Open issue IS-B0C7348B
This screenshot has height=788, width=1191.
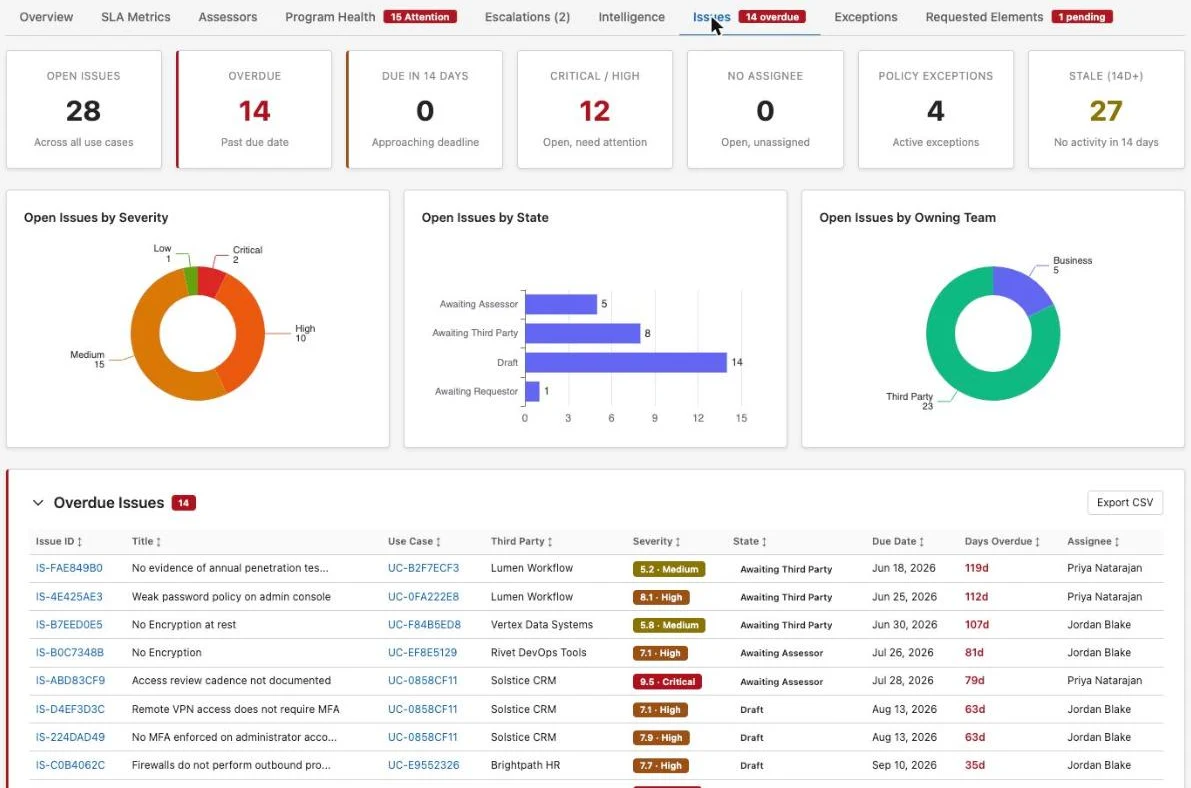(70, 652)
